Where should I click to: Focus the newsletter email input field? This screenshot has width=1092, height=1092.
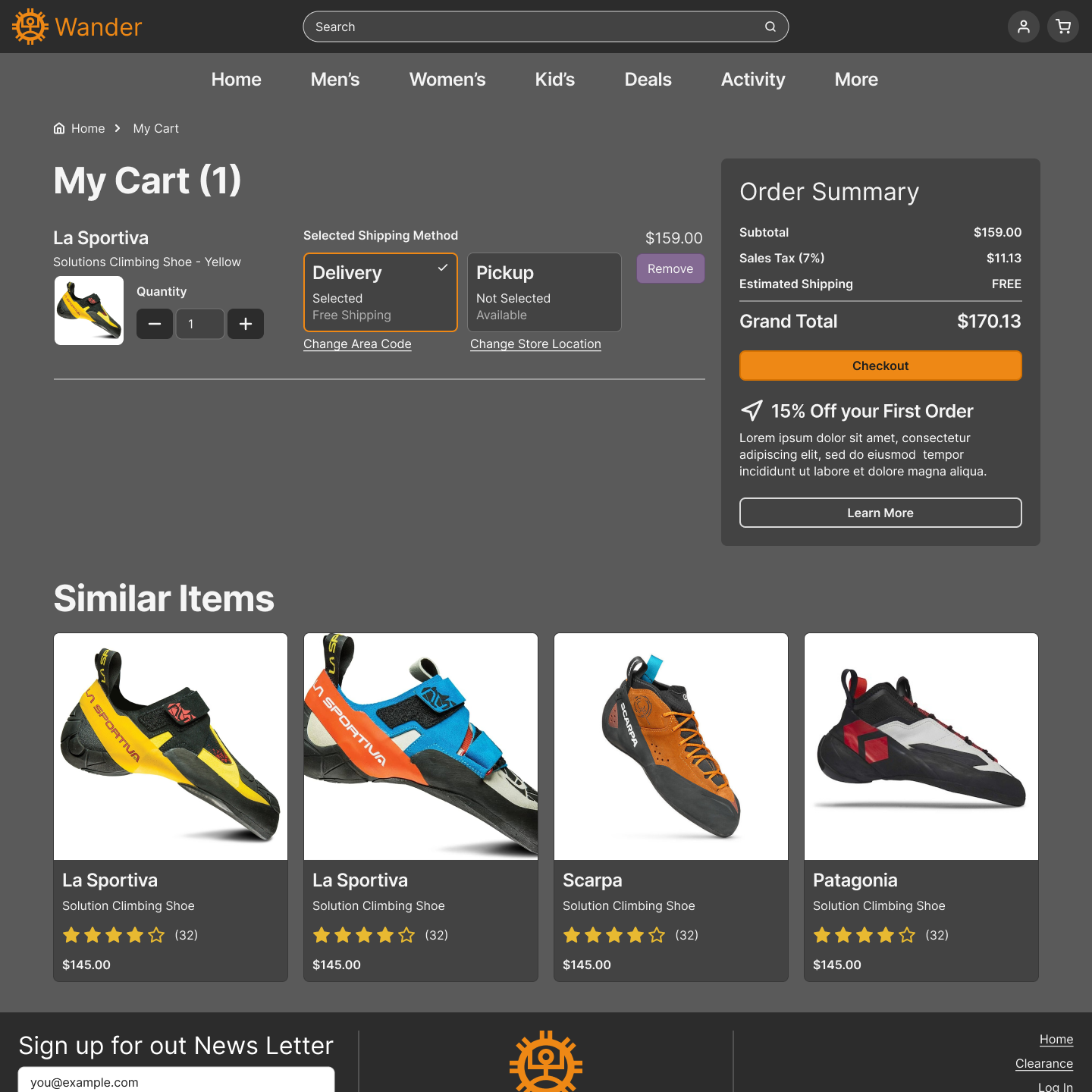pos(176,1080)
